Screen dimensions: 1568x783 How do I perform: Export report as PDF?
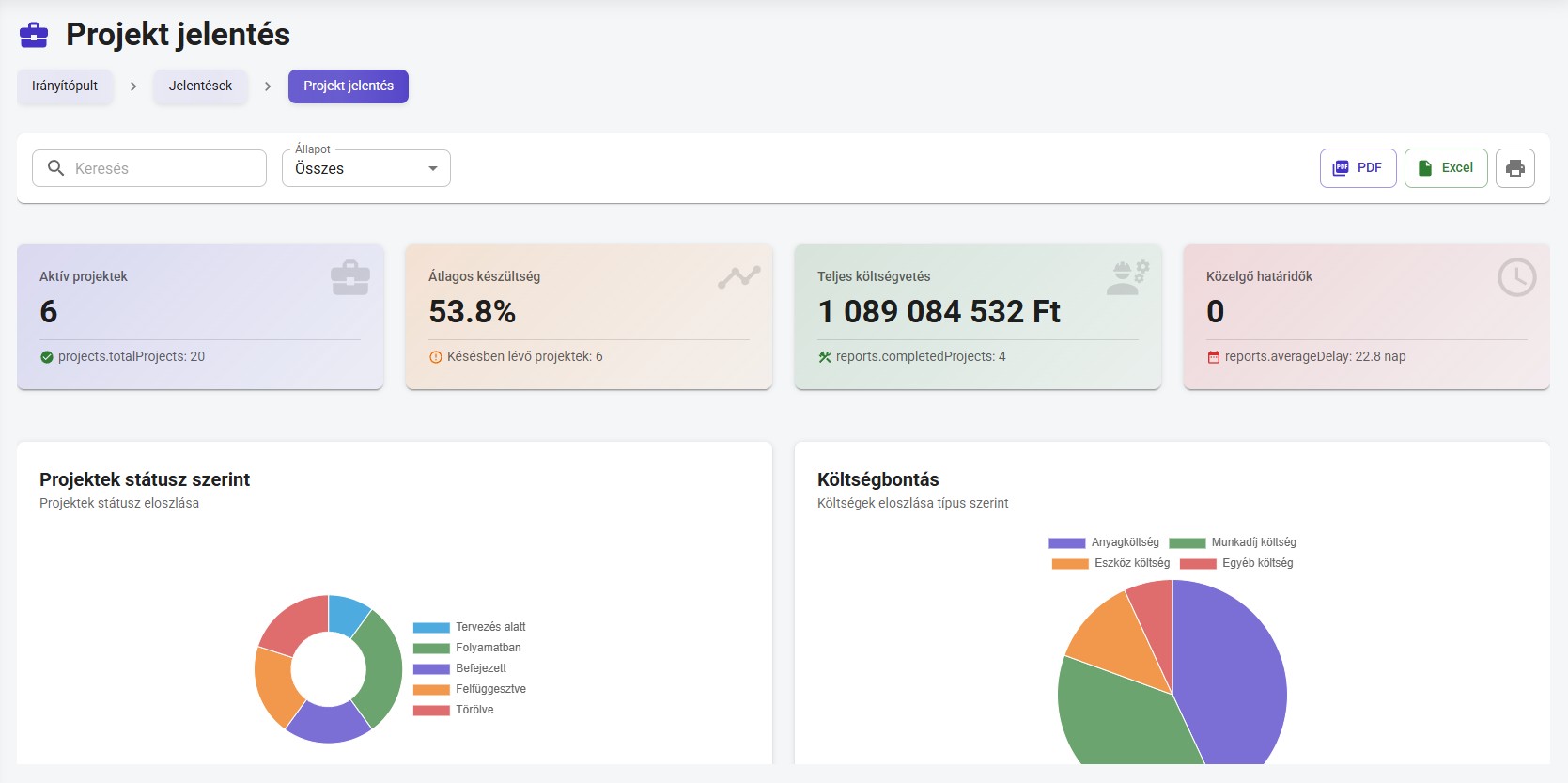pos(1358,168)
